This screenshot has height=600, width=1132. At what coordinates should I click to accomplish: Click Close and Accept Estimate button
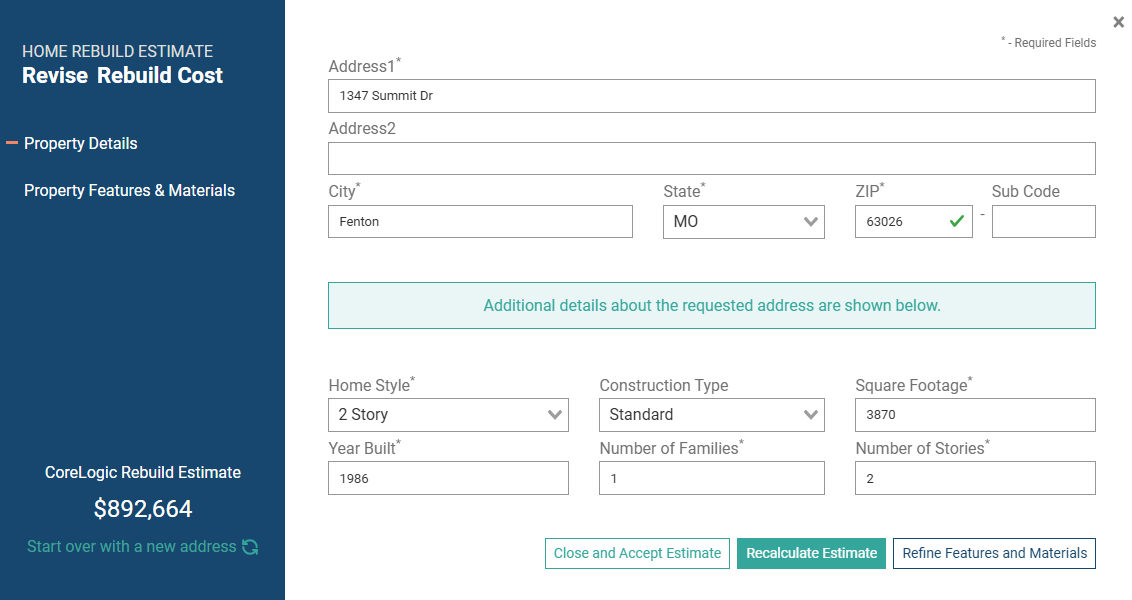(x=637, y=553)
